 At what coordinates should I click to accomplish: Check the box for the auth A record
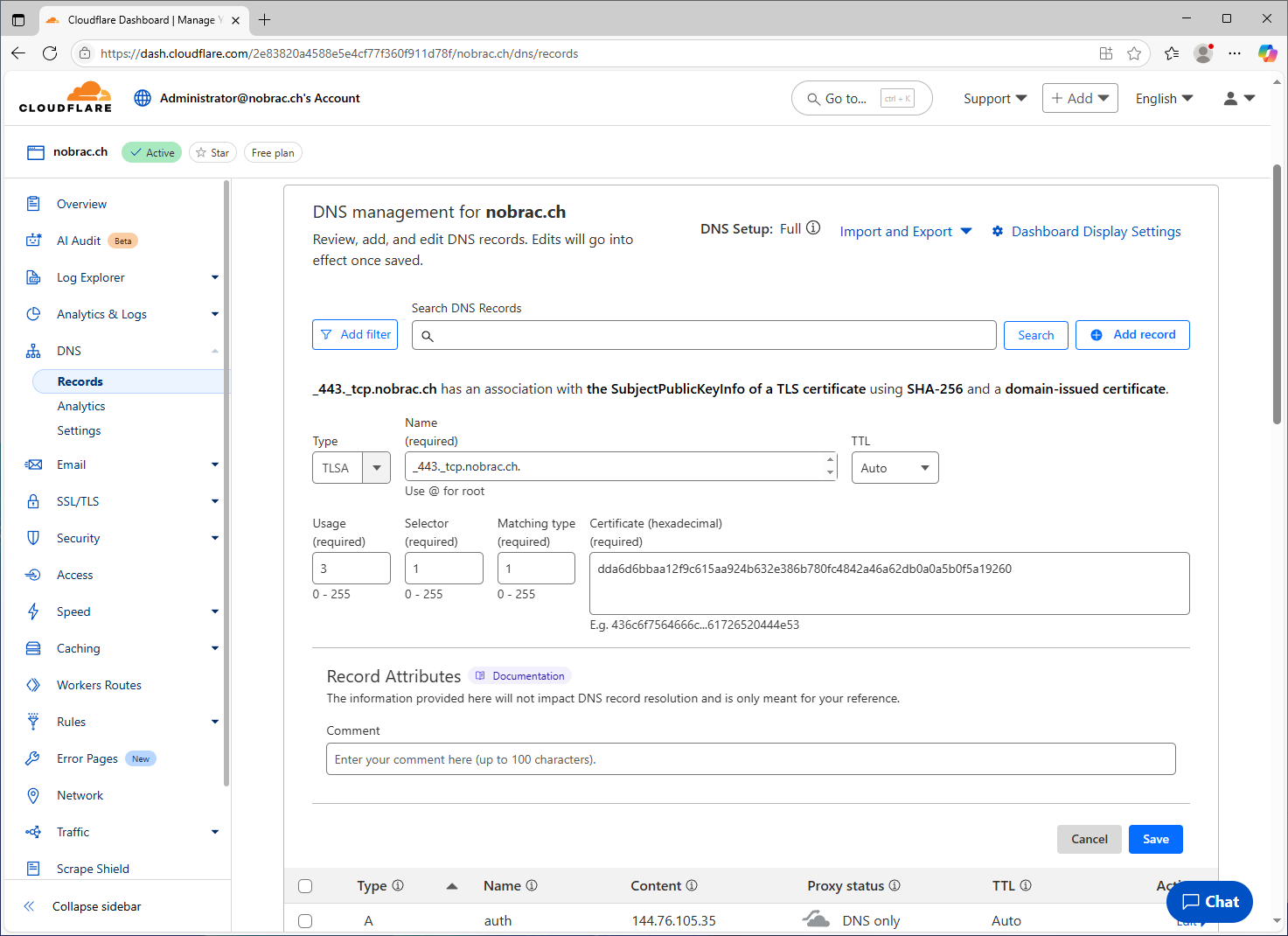click(305, 921)
